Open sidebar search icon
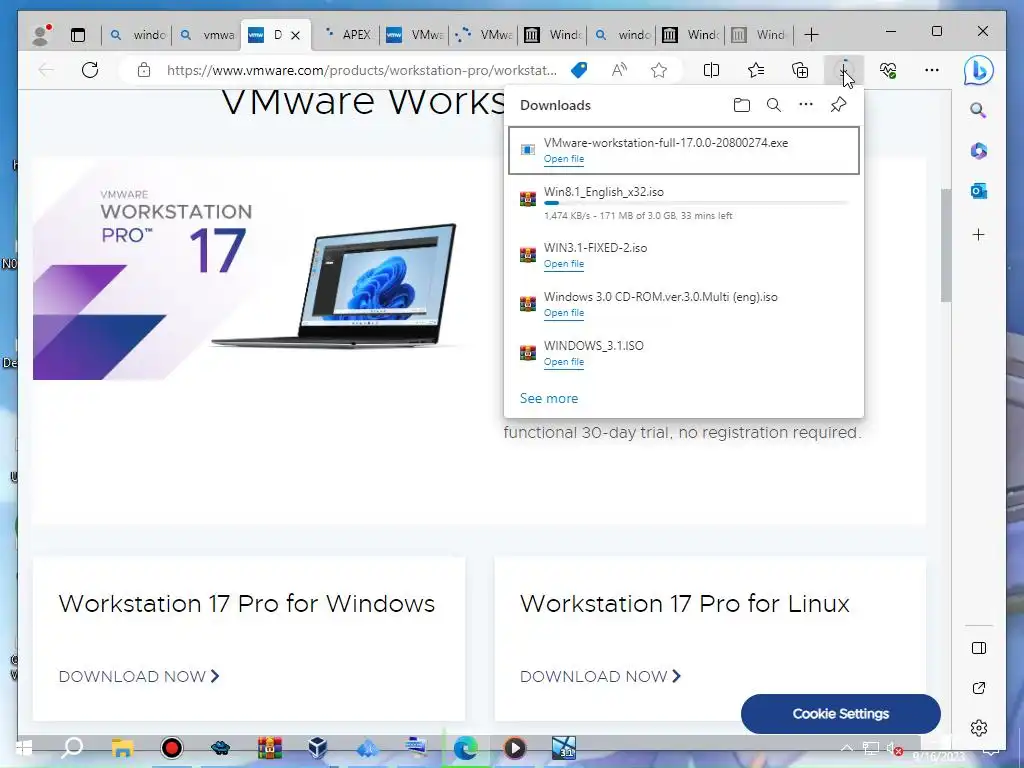 click(978, 110)
